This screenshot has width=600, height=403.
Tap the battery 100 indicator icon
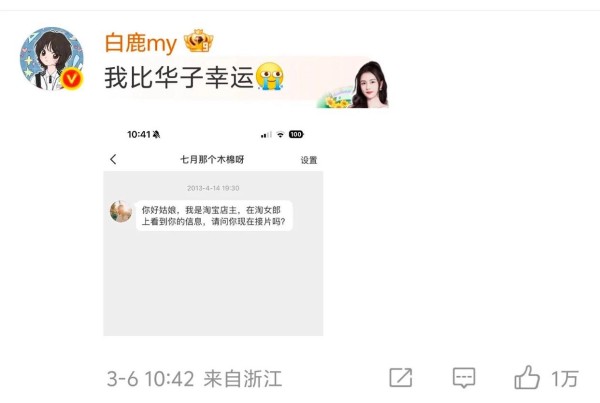coord(296,134)
